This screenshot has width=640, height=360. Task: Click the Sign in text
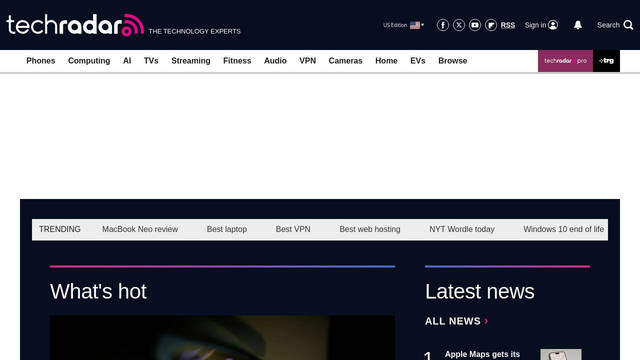(535, 25)
